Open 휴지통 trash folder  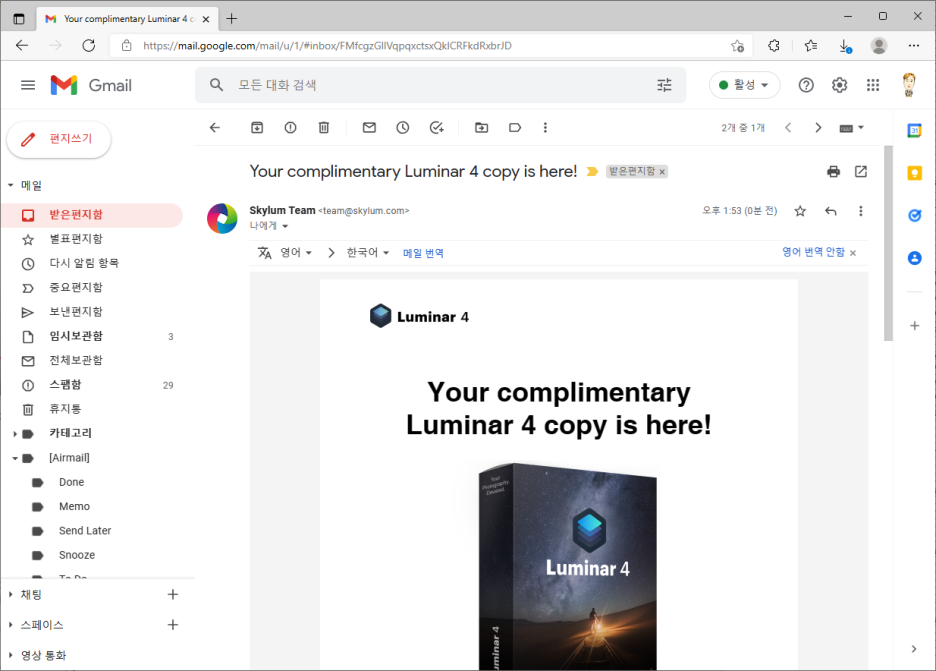point(92,410)
